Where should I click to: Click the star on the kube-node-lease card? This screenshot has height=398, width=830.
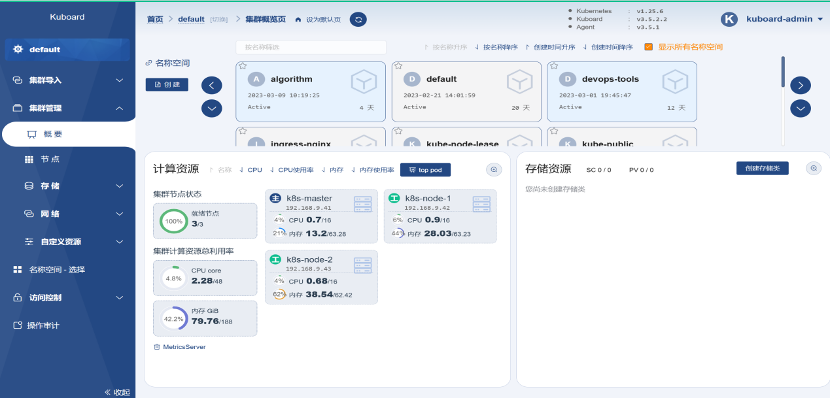click(x=398, y=131)
